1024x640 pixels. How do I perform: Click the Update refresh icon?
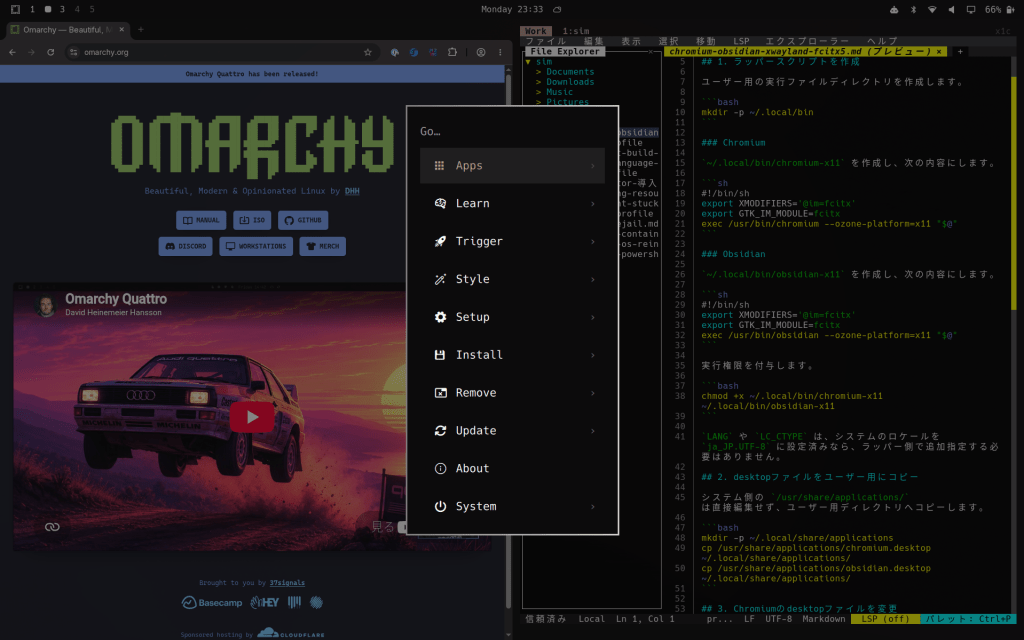click(440, 431)
